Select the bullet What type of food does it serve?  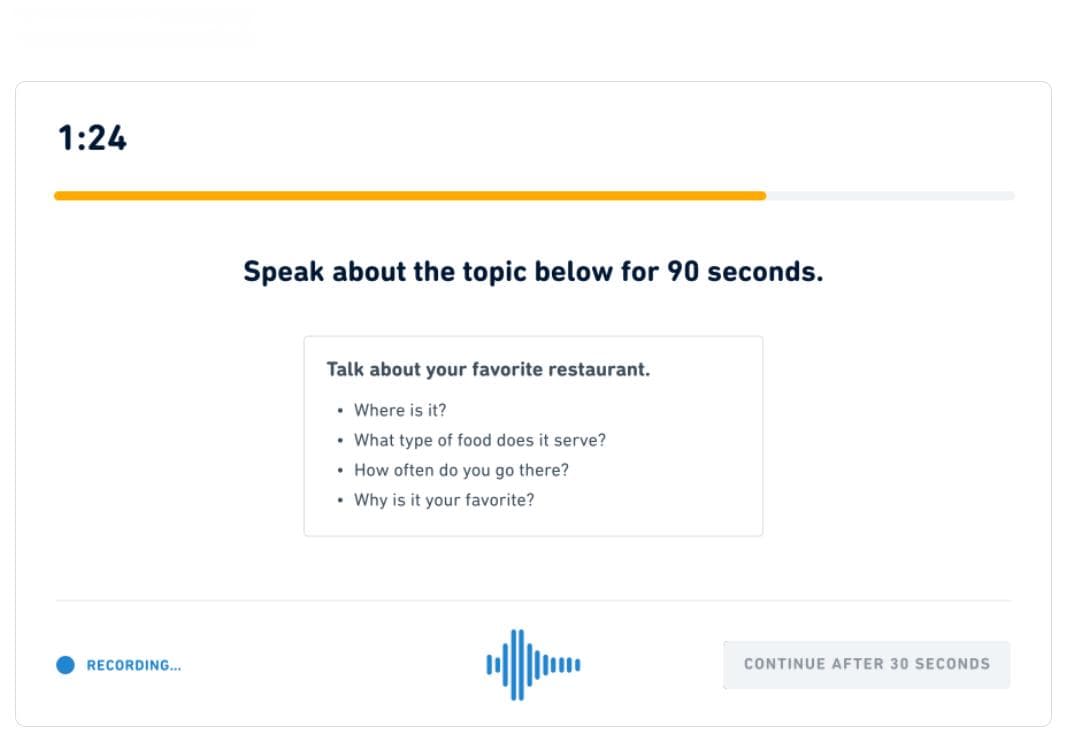[480, 440]
